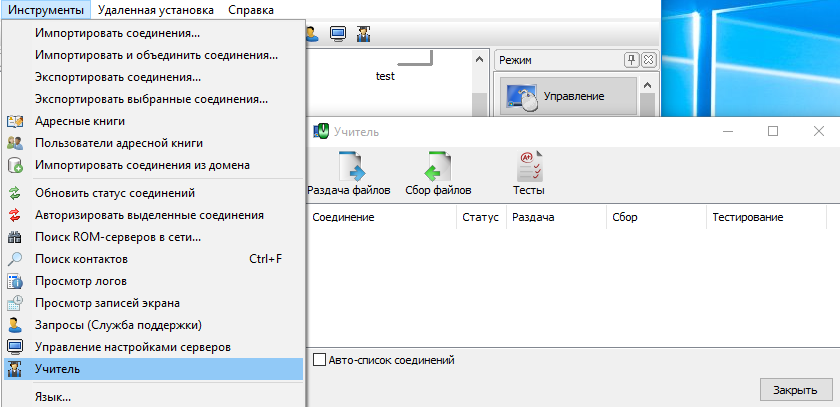Click the Импортировать соединения из домена icon

coord(15,165)
